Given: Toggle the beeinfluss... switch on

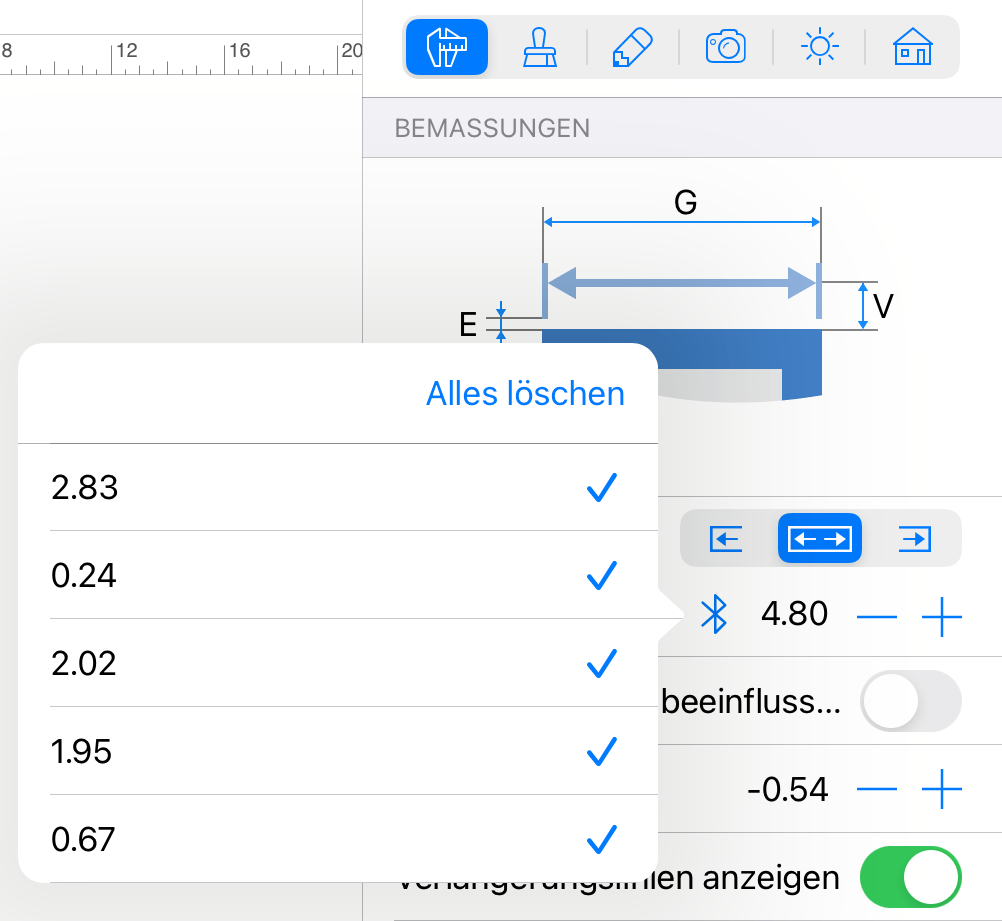Looking at the screenshot, I should (x=910, y=701).
